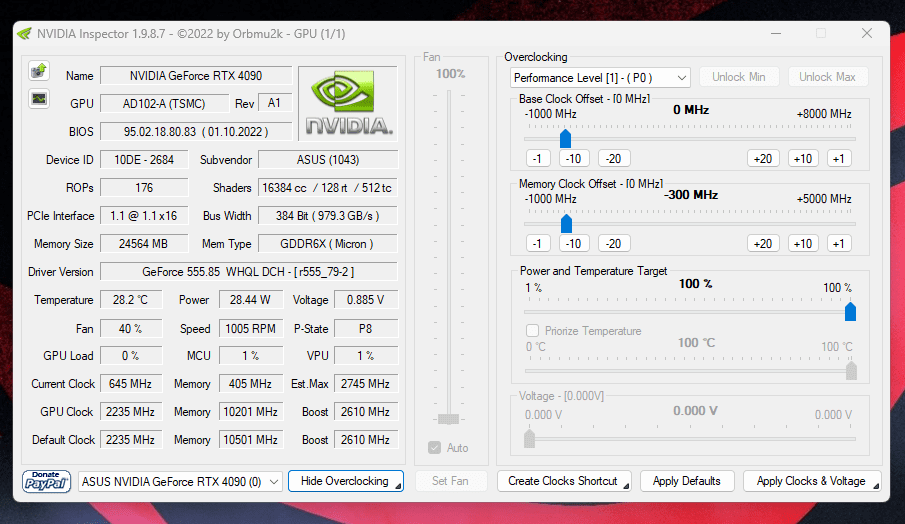Click Apply Clocks & Voltage
The width and height of the screenshot is (905, 524).
tap(811, 481)
